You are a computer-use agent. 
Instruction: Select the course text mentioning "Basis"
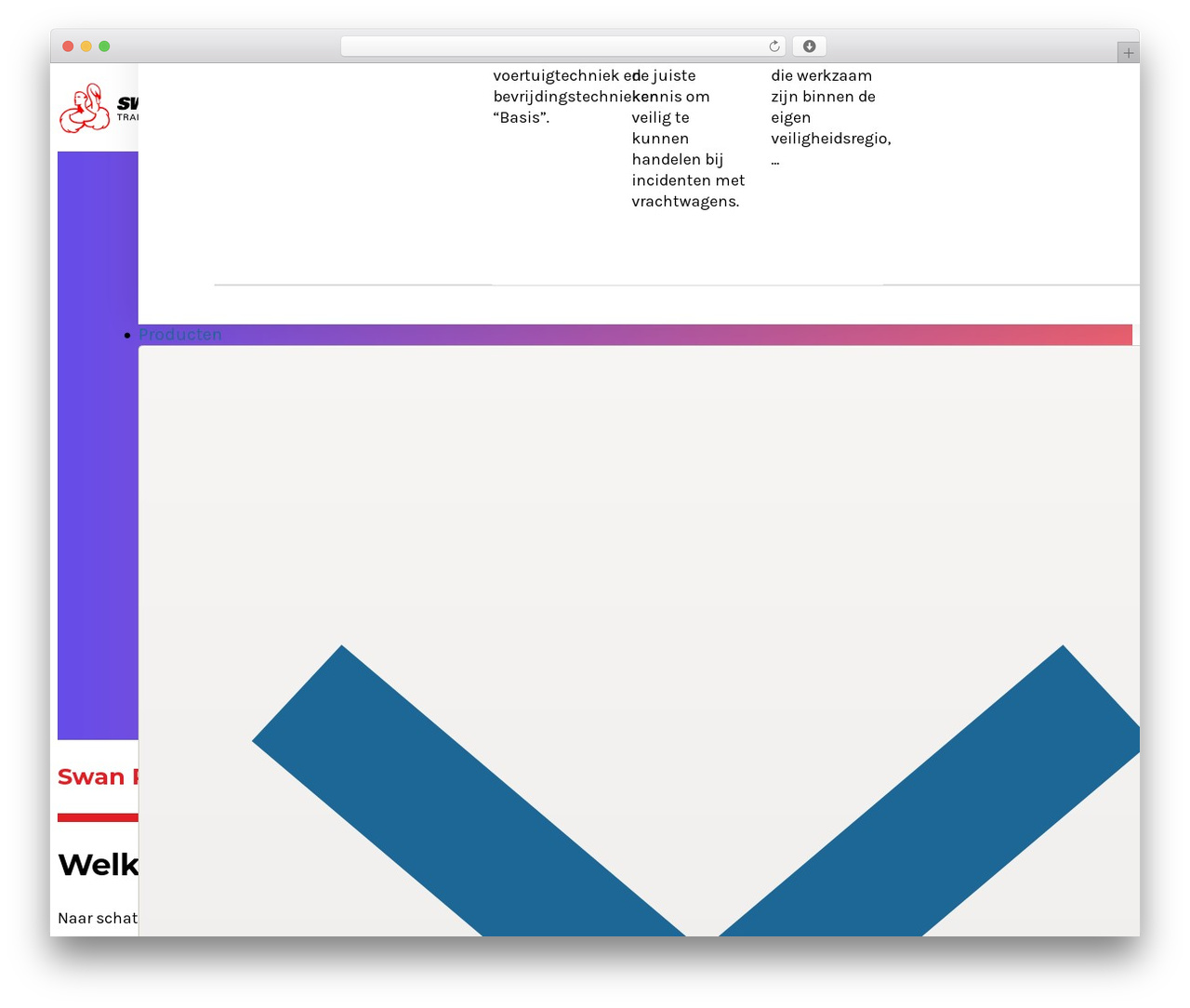(562, 97)
